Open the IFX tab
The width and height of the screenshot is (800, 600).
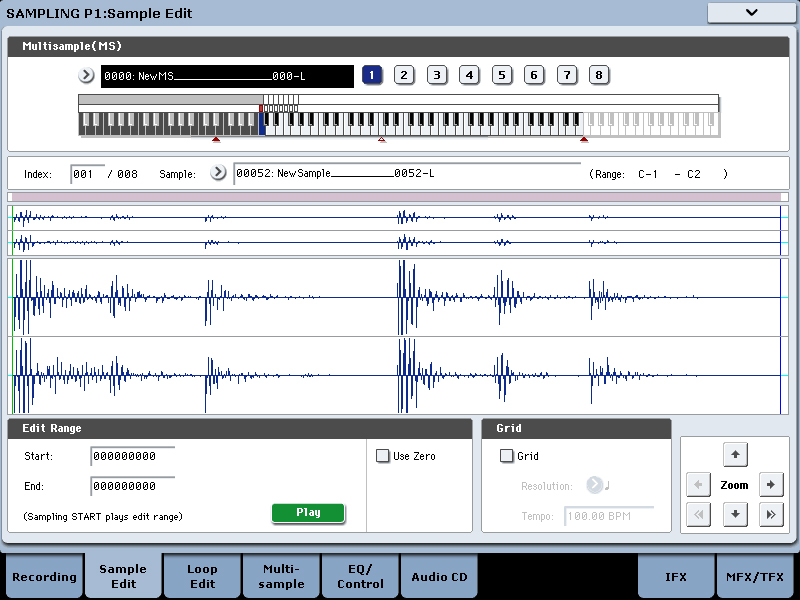(676, 577)
